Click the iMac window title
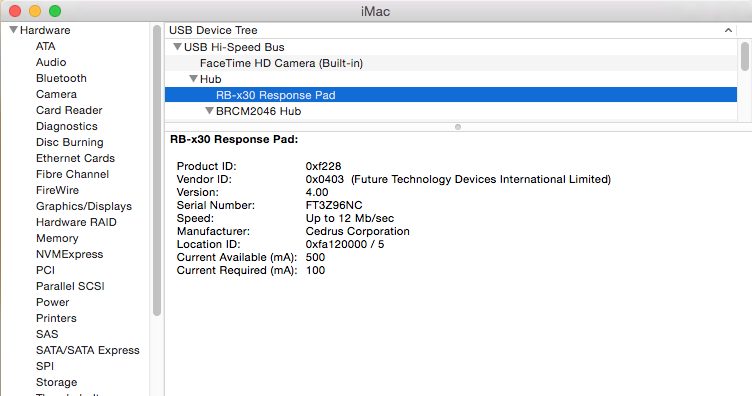Image resolution: width=752 pixels, height=396 pixels. click(x=376, y=11)
